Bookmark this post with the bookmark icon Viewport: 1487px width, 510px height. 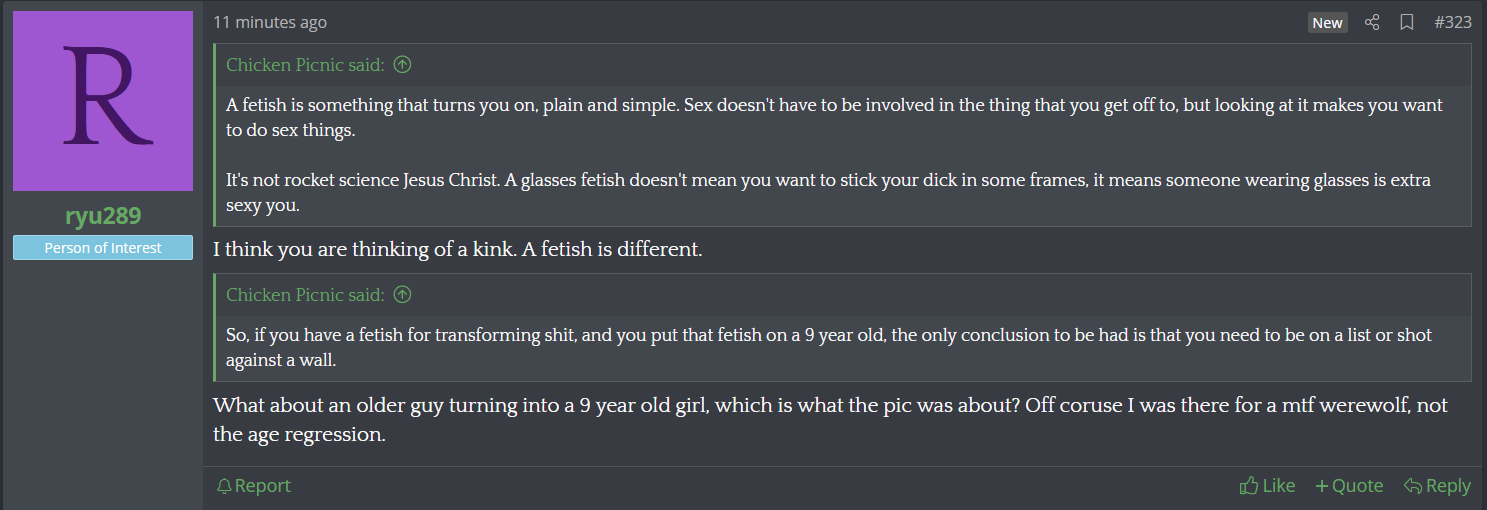tap(1407, 22)
